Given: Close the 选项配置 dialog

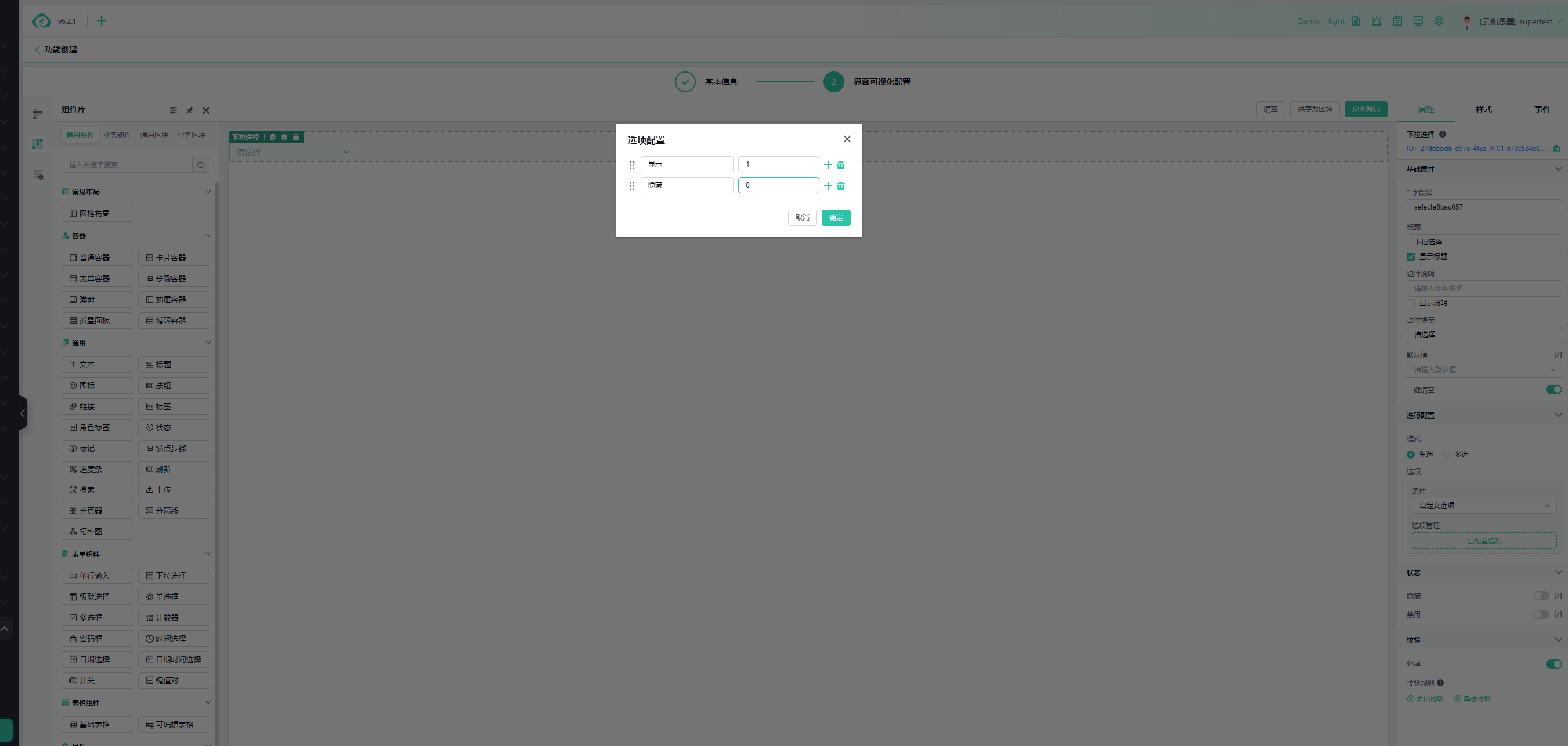Looking at the screenshot, I should pos(847,139).
